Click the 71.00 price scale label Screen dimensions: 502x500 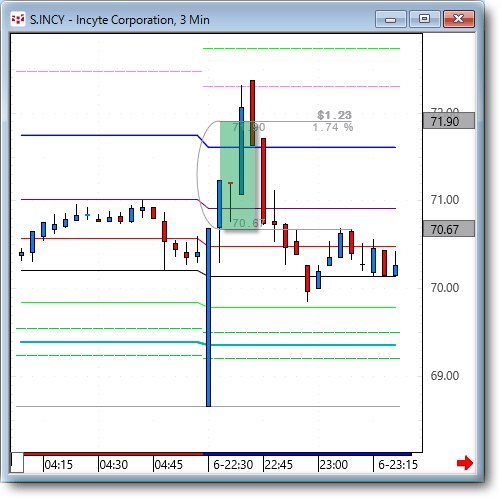pos(445,200)
